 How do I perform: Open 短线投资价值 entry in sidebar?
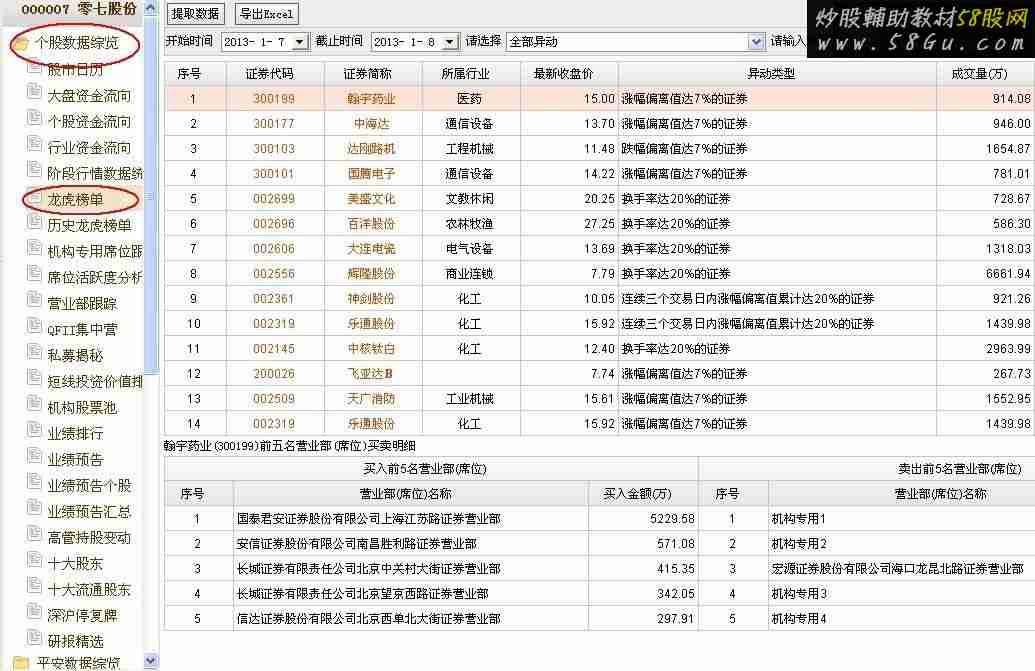coord(94,381)
